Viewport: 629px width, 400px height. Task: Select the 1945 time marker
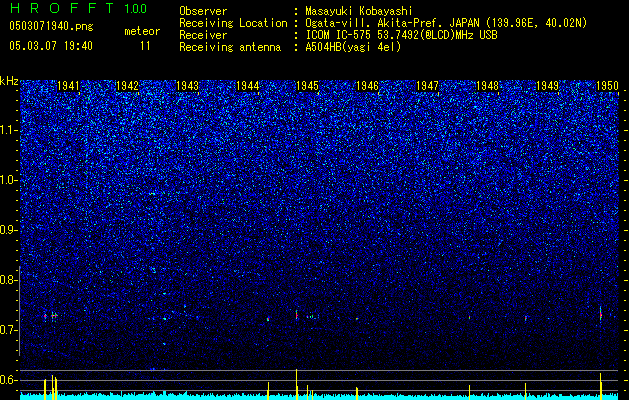click(x=307, y=86)
